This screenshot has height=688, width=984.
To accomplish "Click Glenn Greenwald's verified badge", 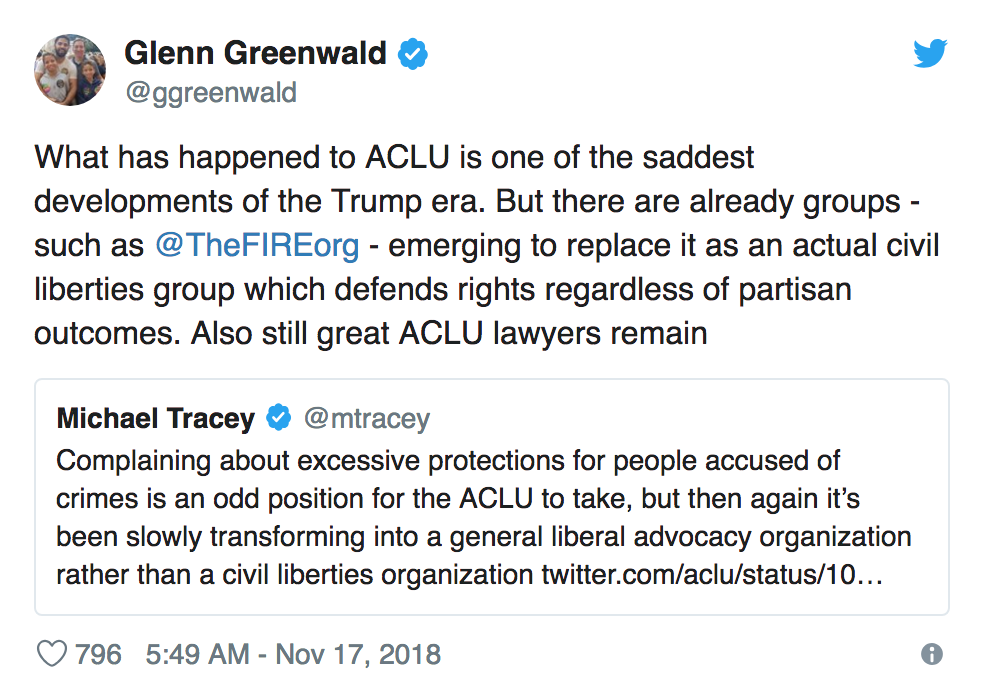I will [413, 54].
